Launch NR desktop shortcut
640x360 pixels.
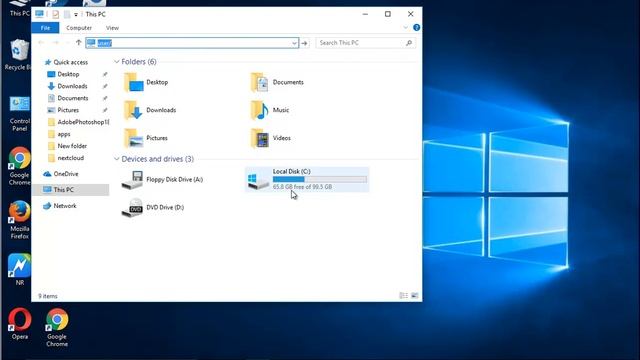click(x=19, y=269)
